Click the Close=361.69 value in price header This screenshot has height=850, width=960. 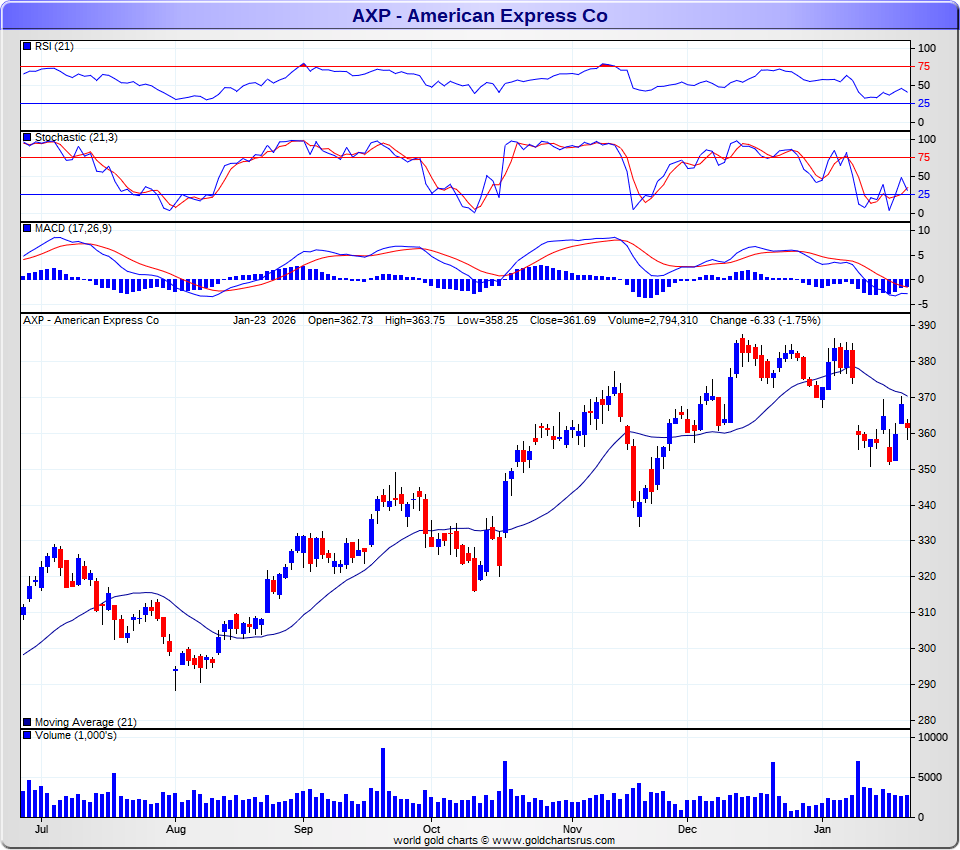pos(563,320)
